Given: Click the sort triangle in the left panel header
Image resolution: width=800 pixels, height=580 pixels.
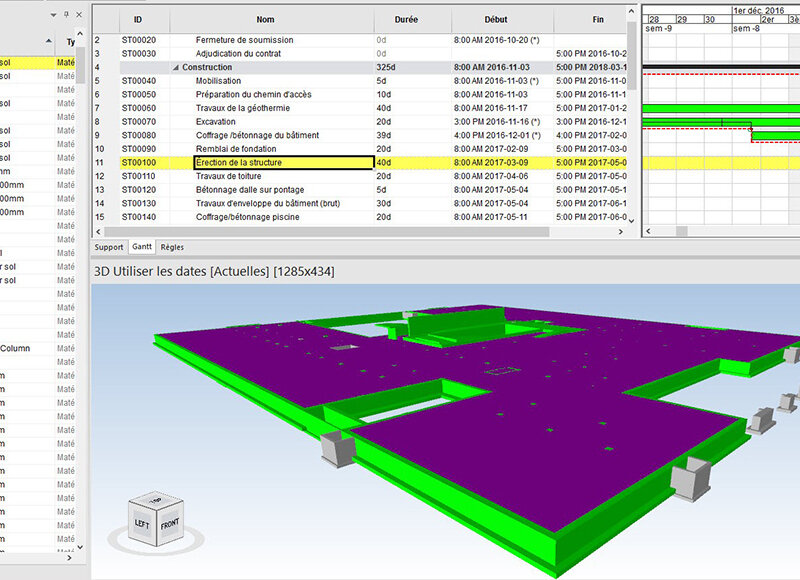Looking at the screenshot, I should click(x=48, y=40).
